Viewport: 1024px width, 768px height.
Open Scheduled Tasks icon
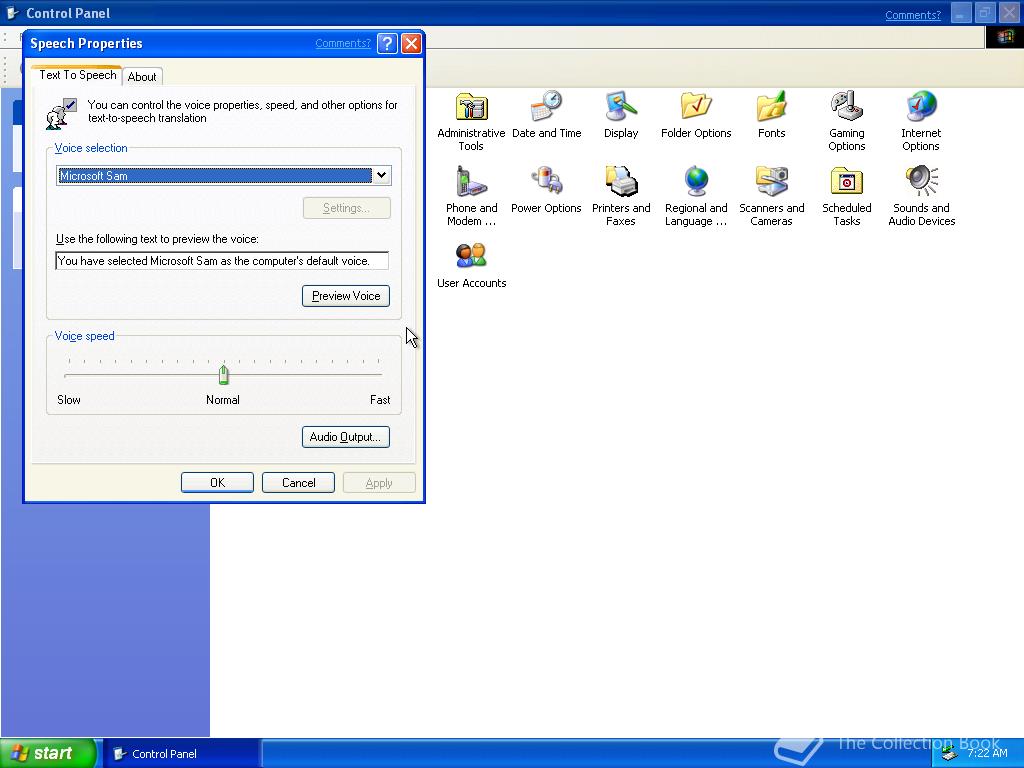click(846, 196)
